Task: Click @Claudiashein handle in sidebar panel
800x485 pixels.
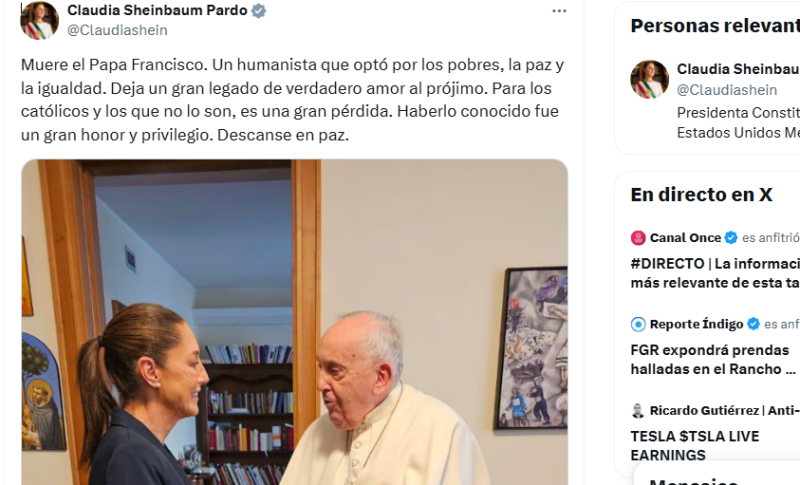Action: [x=727, y=90]
